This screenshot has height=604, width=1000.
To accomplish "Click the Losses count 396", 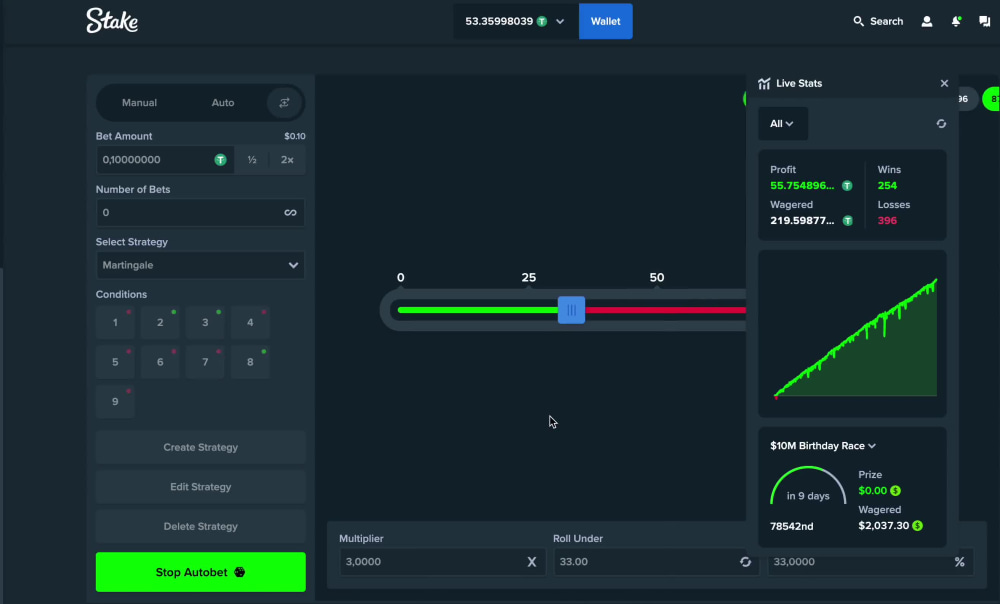I will [x=887, y=221].
